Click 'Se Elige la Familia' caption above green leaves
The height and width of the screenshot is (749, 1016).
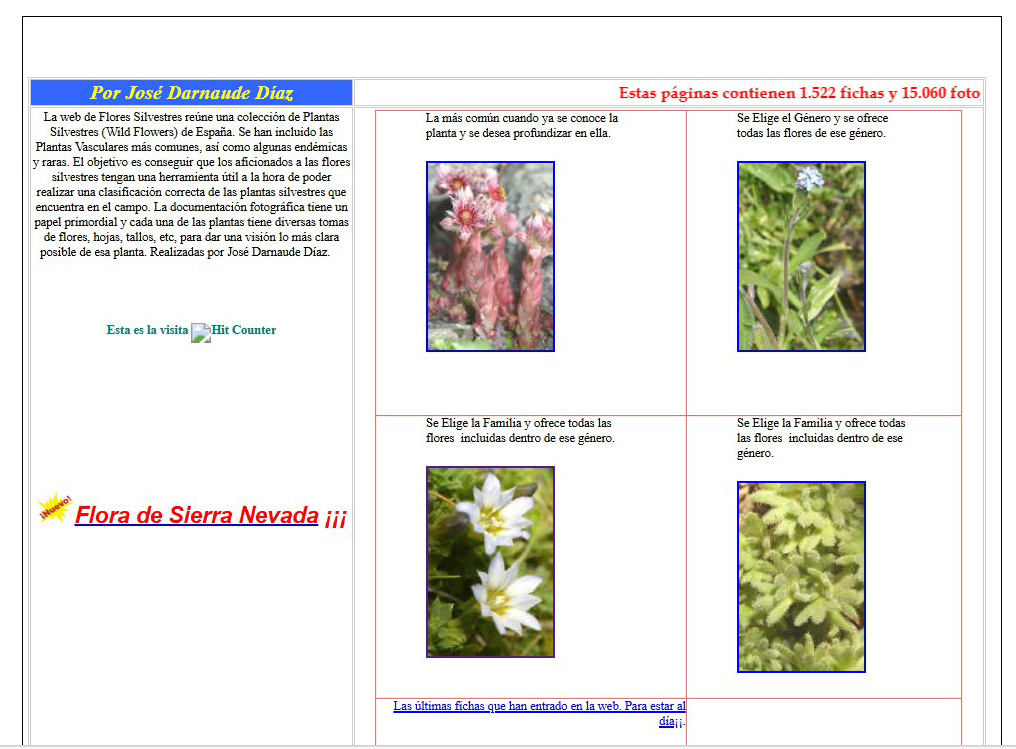pyautogui.click(x=821, y=438)
